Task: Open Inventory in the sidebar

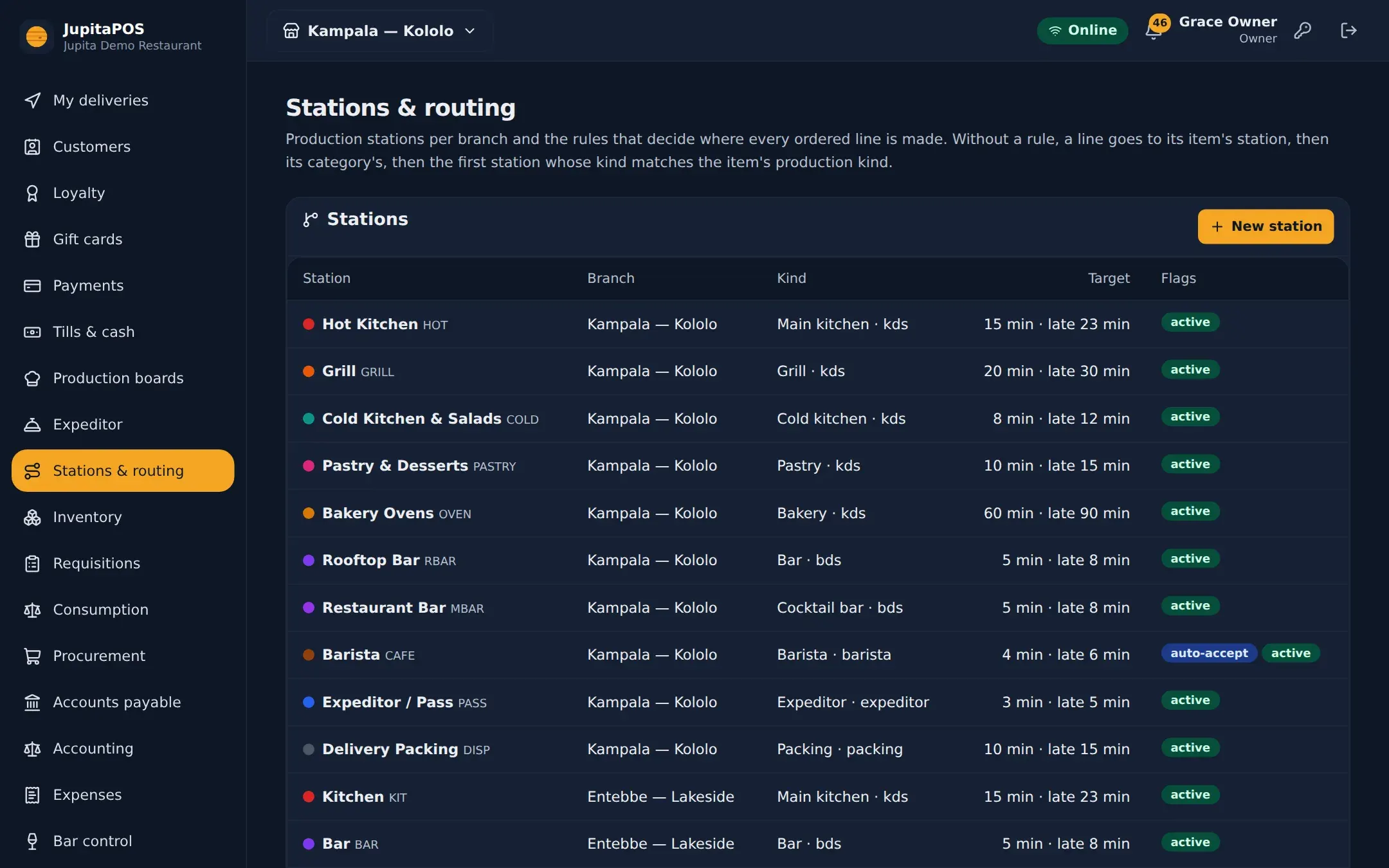Action: pyautogui.click(x=123, y=517)
